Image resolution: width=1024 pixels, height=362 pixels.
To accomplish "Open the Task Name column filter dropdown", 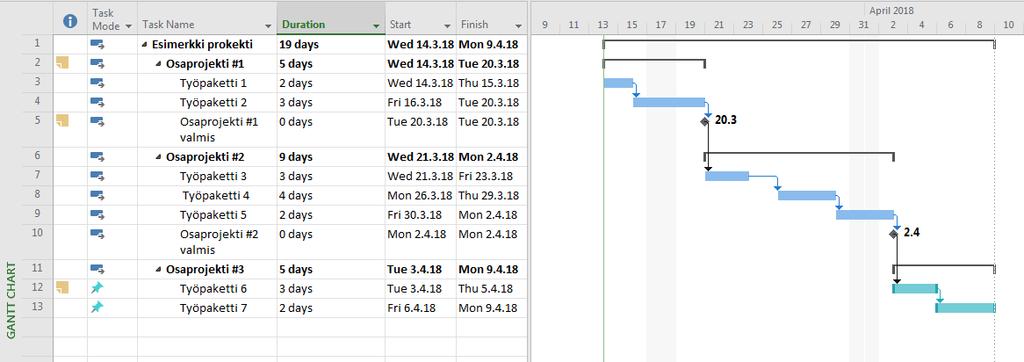I will tap(268, 26).
